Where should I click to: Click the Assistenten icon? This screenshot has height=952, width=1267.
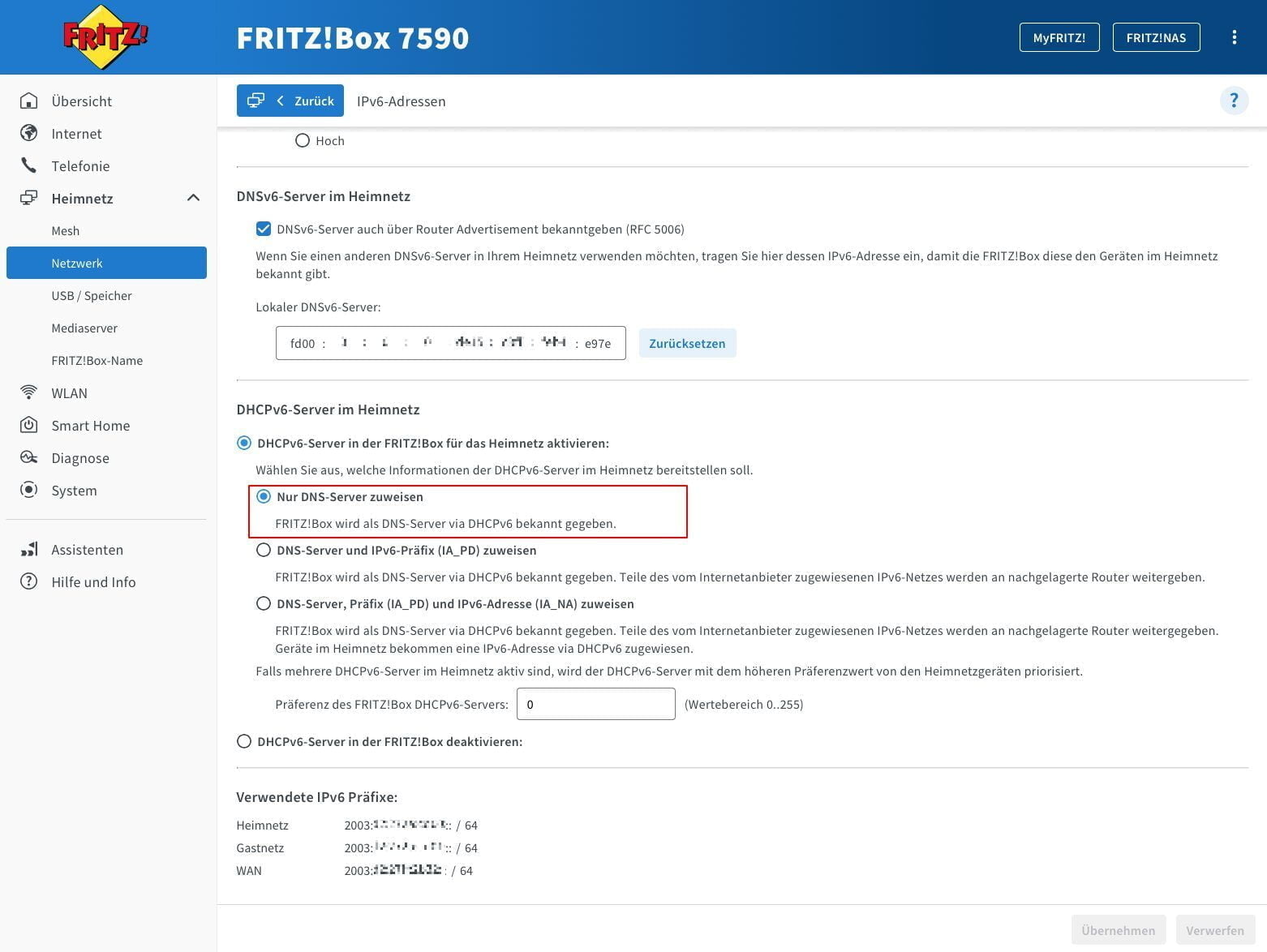pyautogui.click(x=28, y=549)
